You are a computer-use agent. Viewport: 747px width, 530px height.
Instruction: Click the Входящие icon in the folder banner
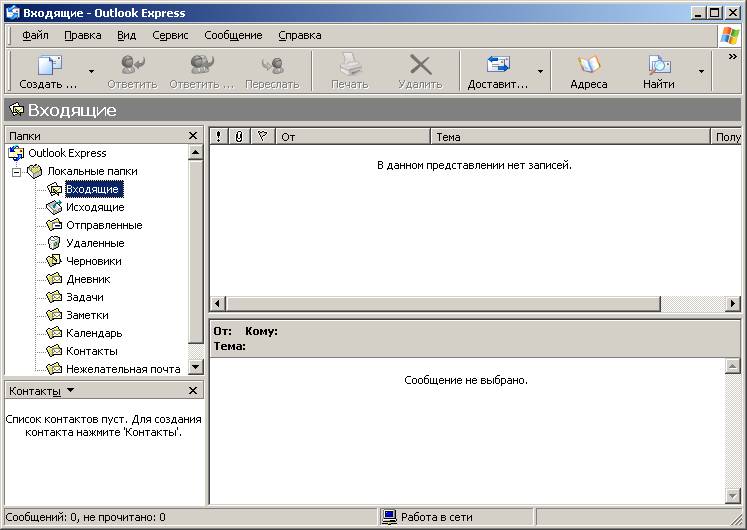(x=17, y=110)
